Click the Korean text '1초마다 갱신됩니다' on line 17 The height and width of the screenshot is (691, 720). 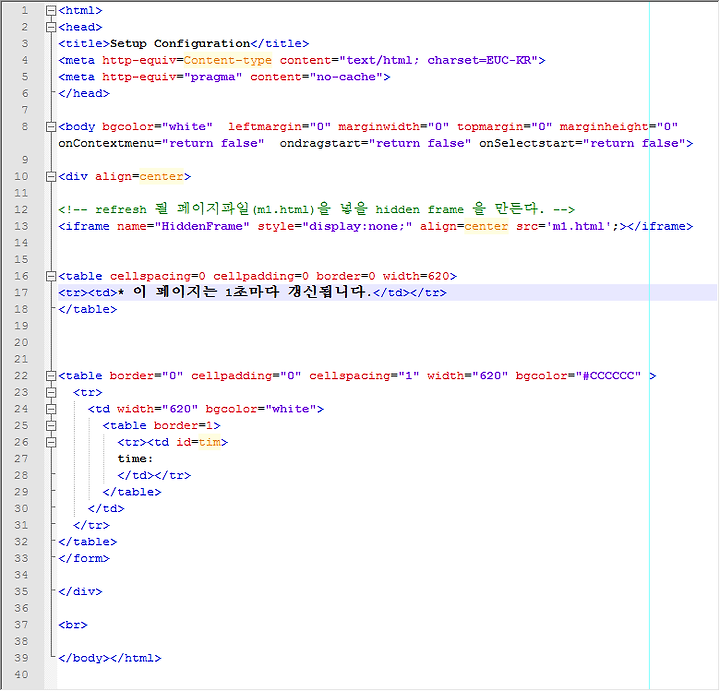(x=295, y=292)
